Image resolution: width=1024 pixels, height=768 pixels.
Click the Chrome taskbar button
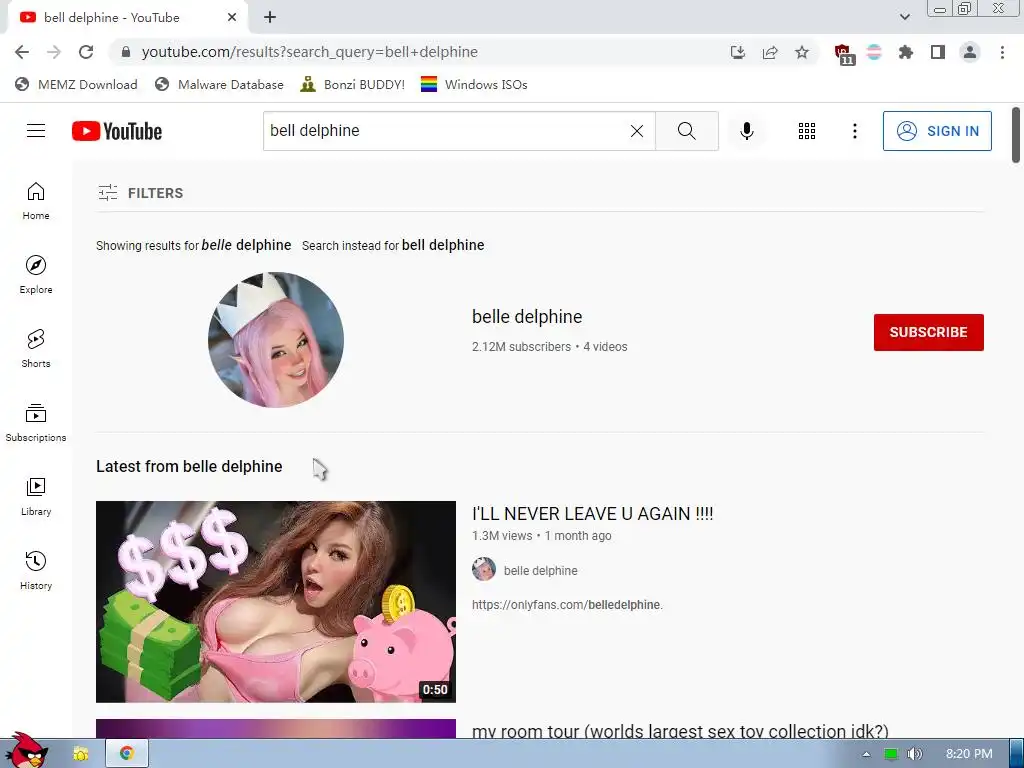(x=127, y=754)
